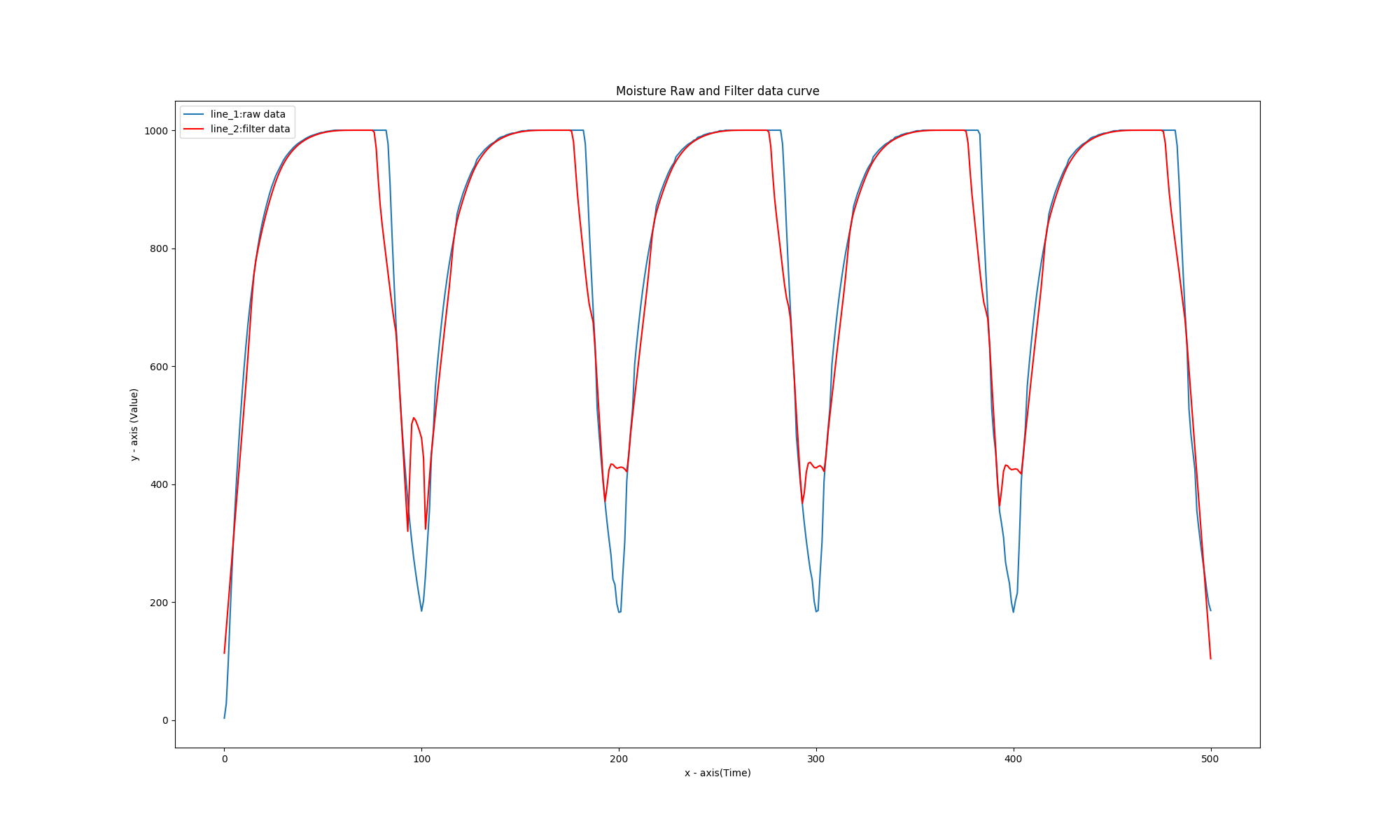Click the x-axis tick label 300
1400x840 pixels.
[816, 759]
